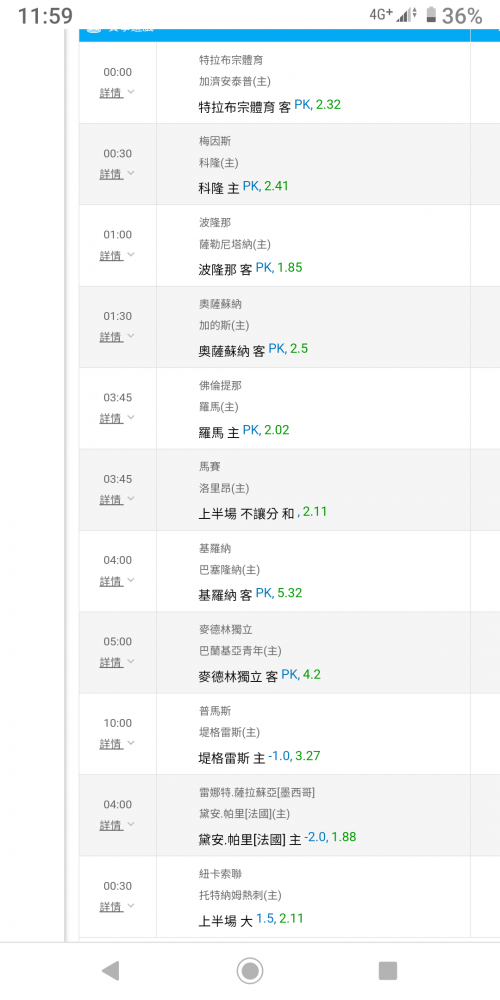The height and width of the screenshot is (1000, 500).
Task: Open 詳情 link for 01:30 奧薩蘇納 match
Action: (110, 337)
